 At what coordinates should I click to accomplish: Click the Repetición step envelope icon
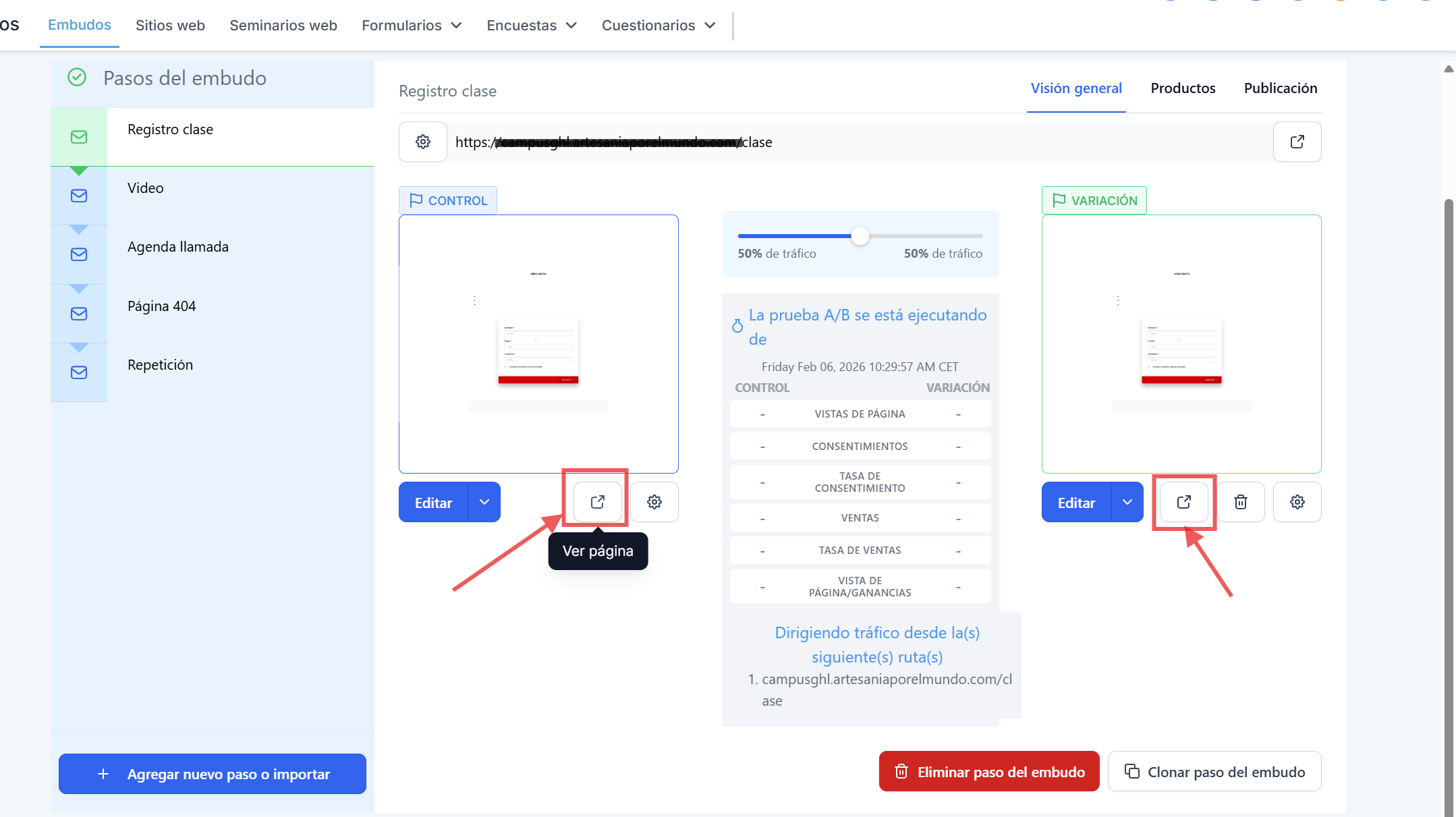(x=79, y=372)
